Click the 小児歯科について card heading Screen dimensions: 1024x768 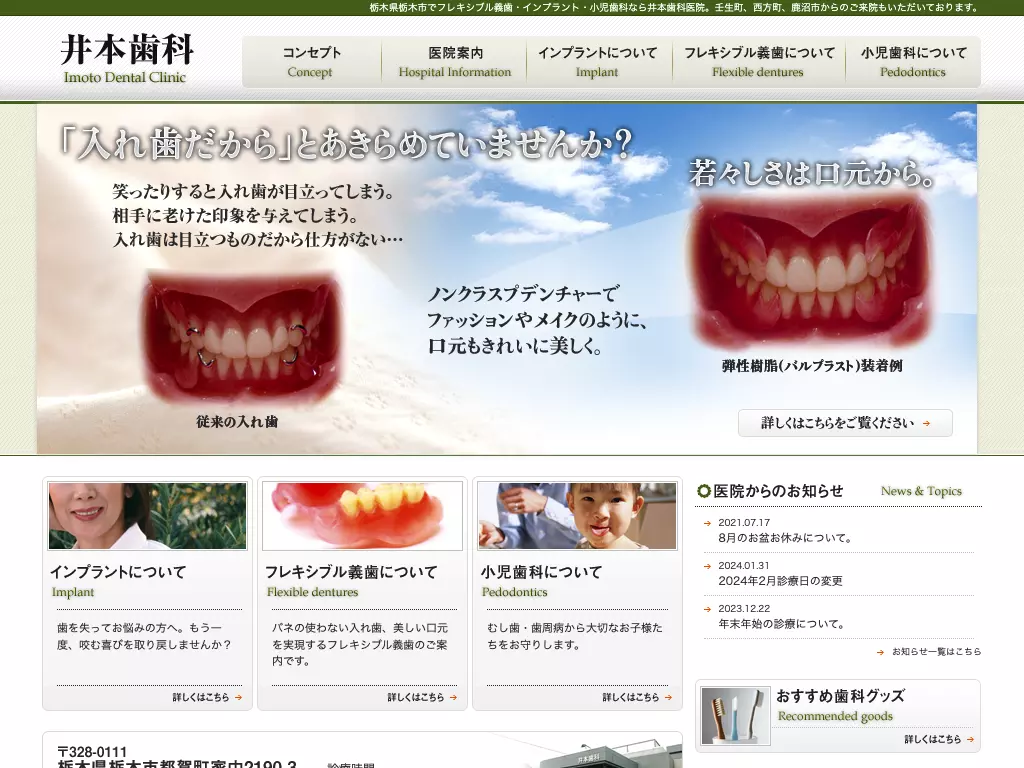pos(541,572)
